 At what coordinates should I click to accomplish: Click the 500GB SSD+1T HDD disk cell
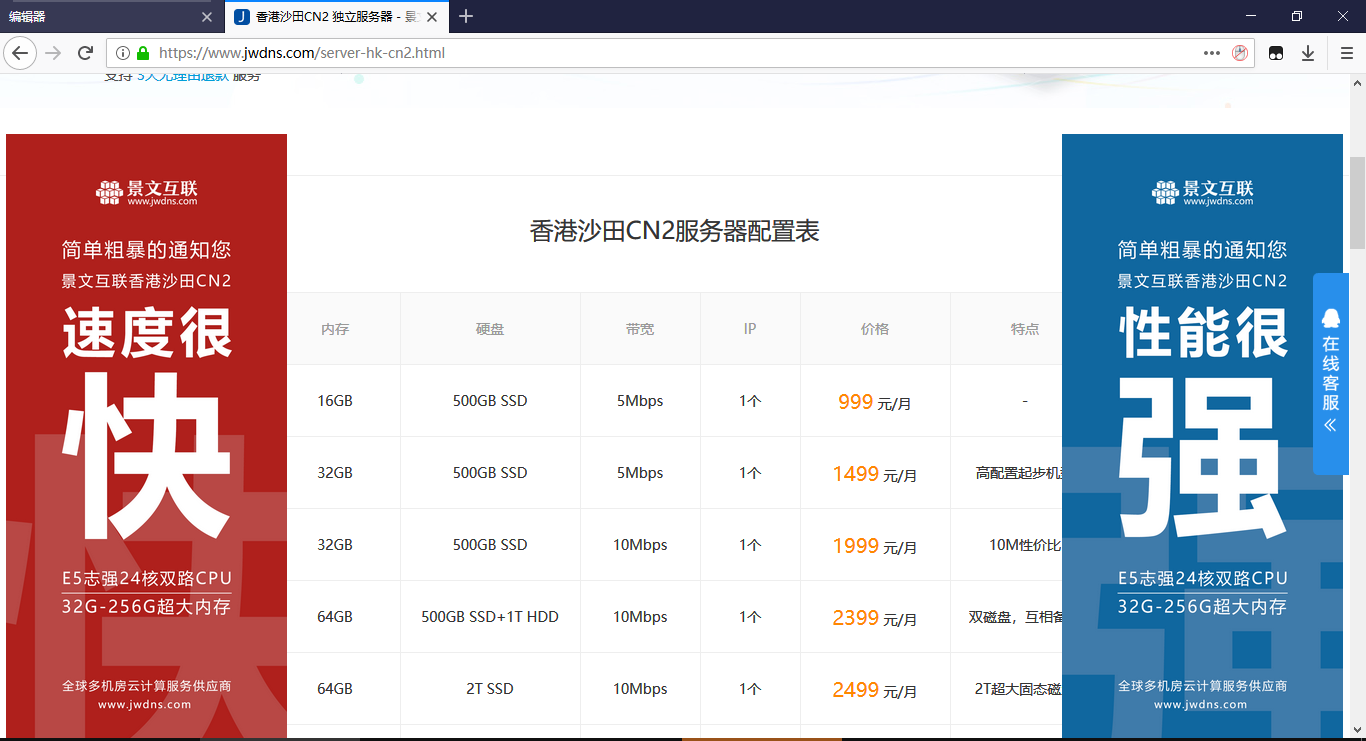[490, 617]
